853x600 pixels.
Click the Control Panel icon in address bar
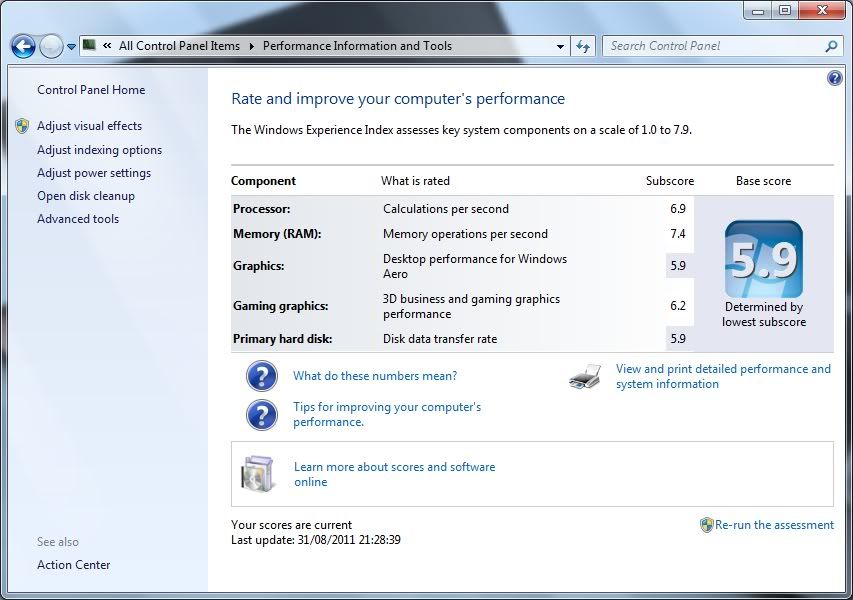89,45
